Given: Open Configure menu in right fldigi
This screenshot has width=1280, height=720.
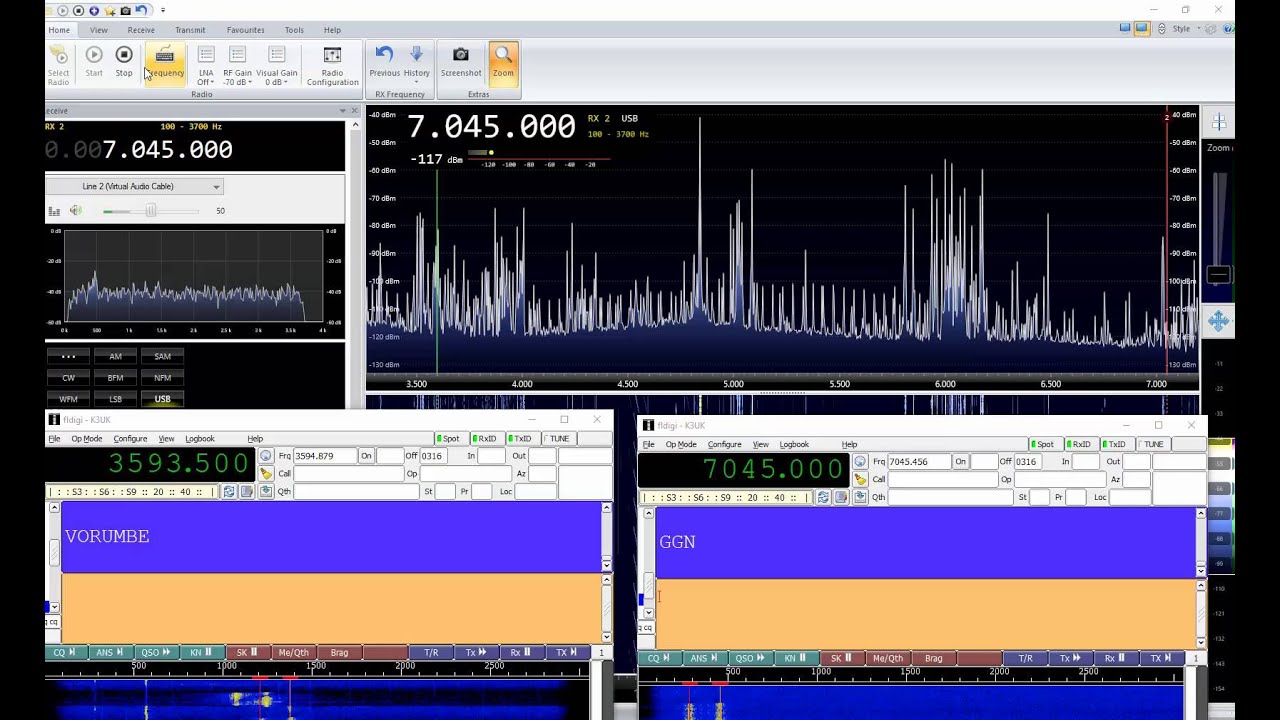Looking at the screenshot, I should pyautogui.click(x=724, y=444).
